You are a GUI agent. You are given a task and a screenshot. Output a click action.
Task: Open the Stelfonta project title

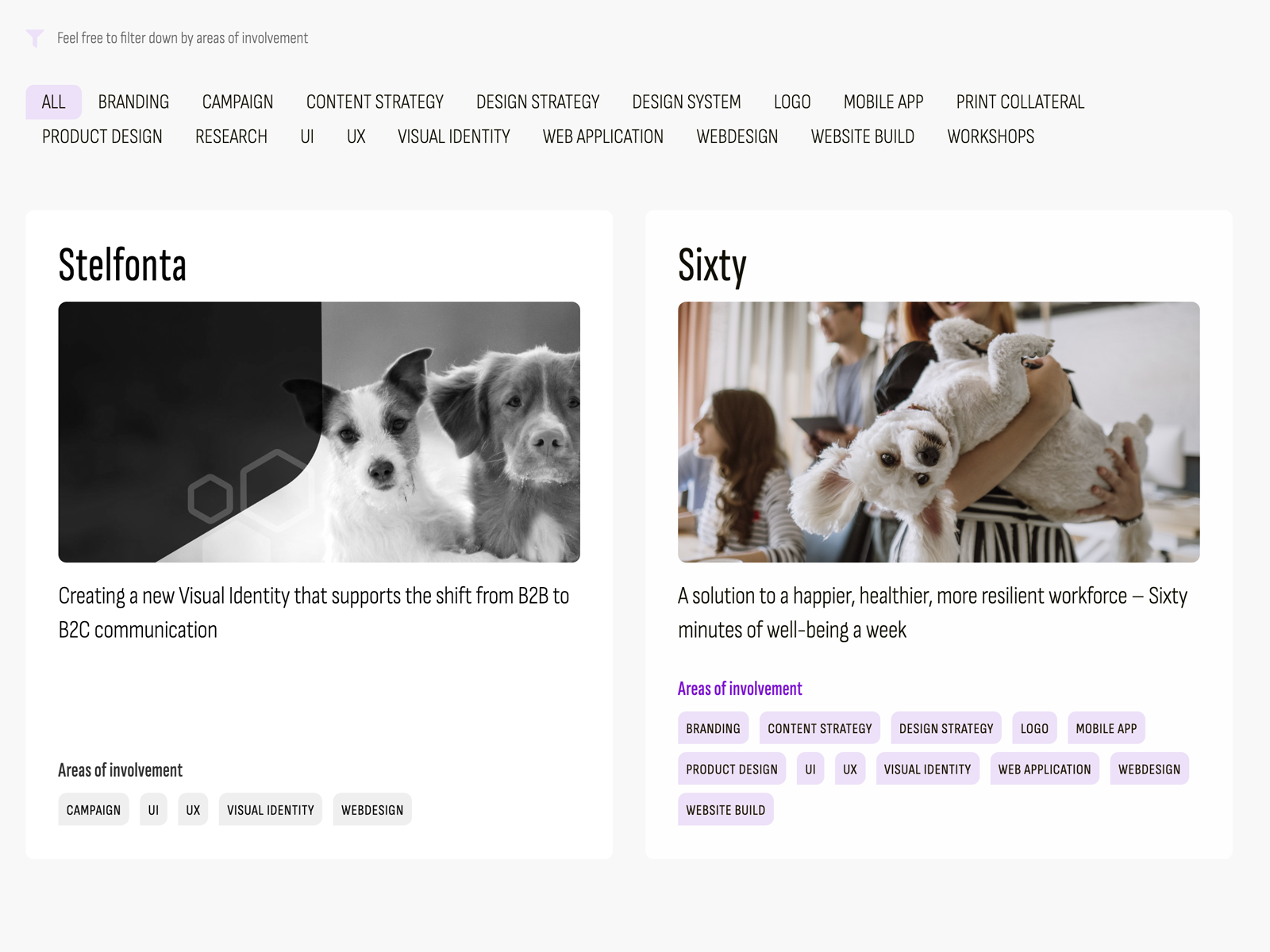coord(122,265)
